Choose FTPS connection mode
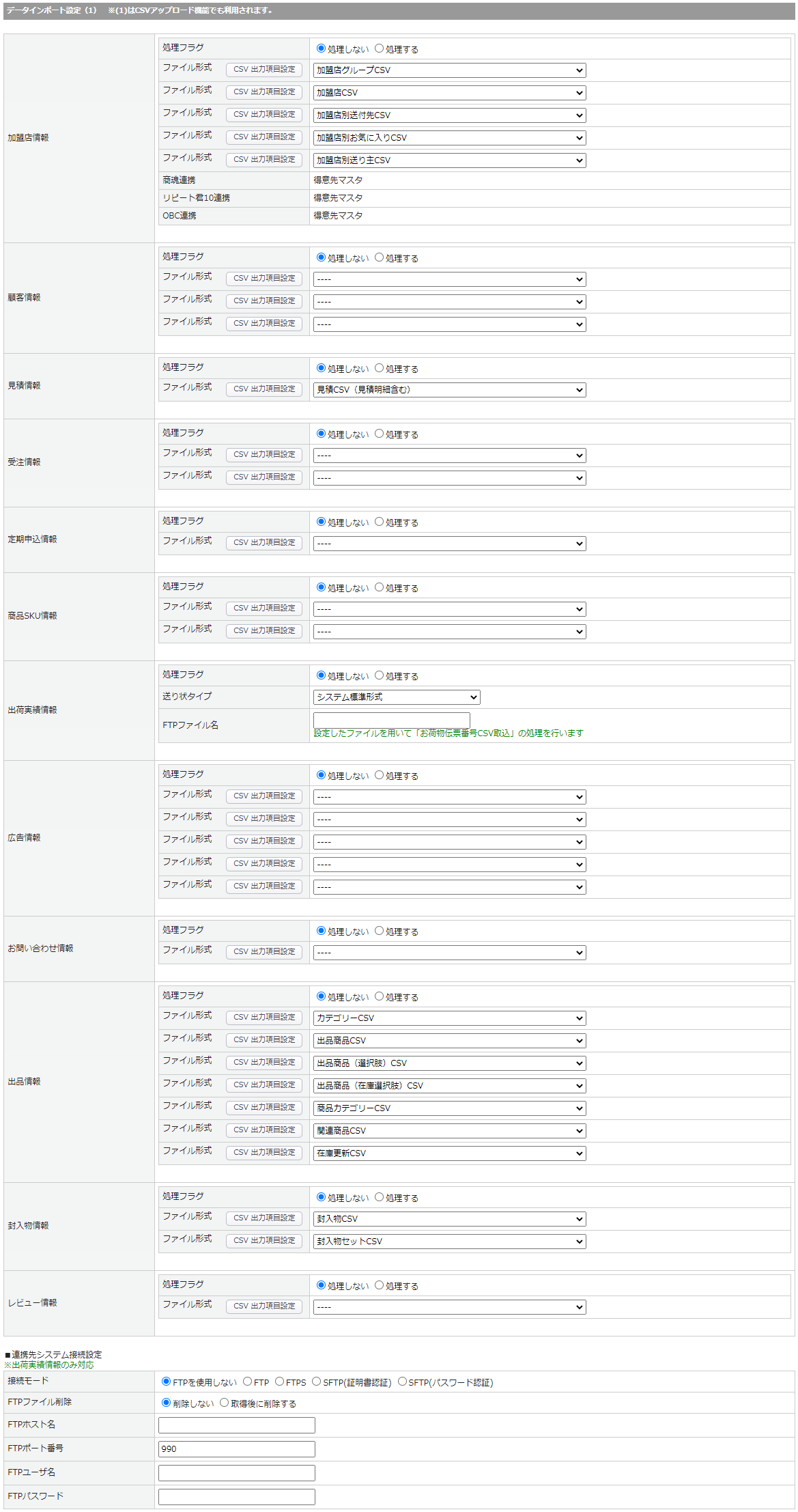 click(279, 1382)
